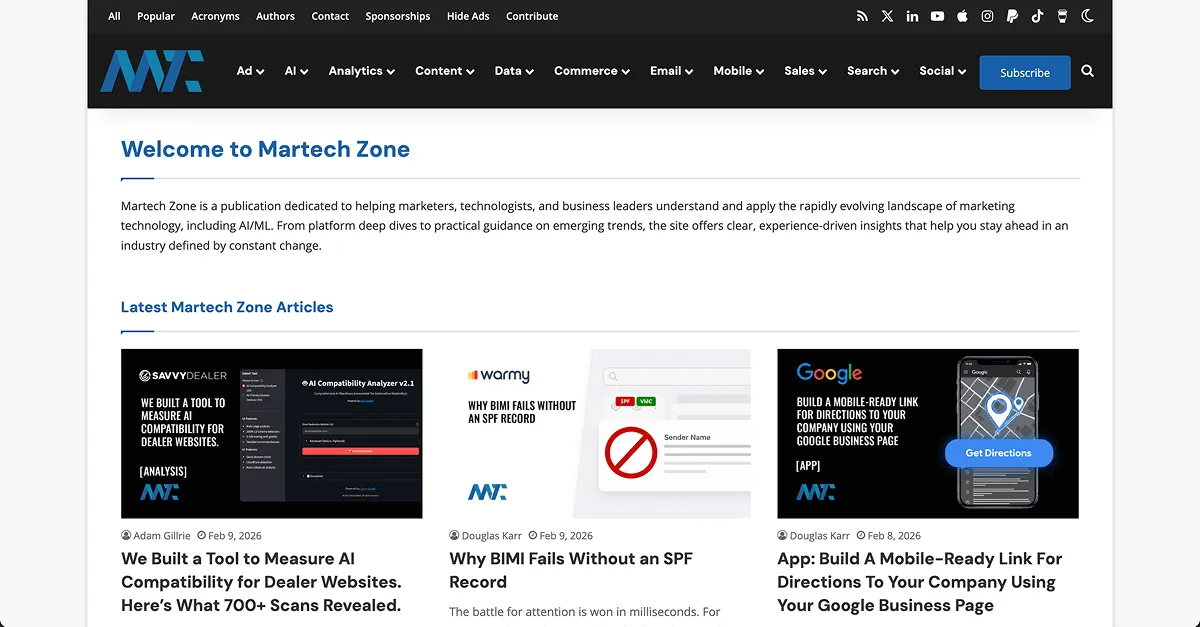Open 'App: Build A Mobile-Ready Link' title
1200x627 pixels.
pos(920,582)
